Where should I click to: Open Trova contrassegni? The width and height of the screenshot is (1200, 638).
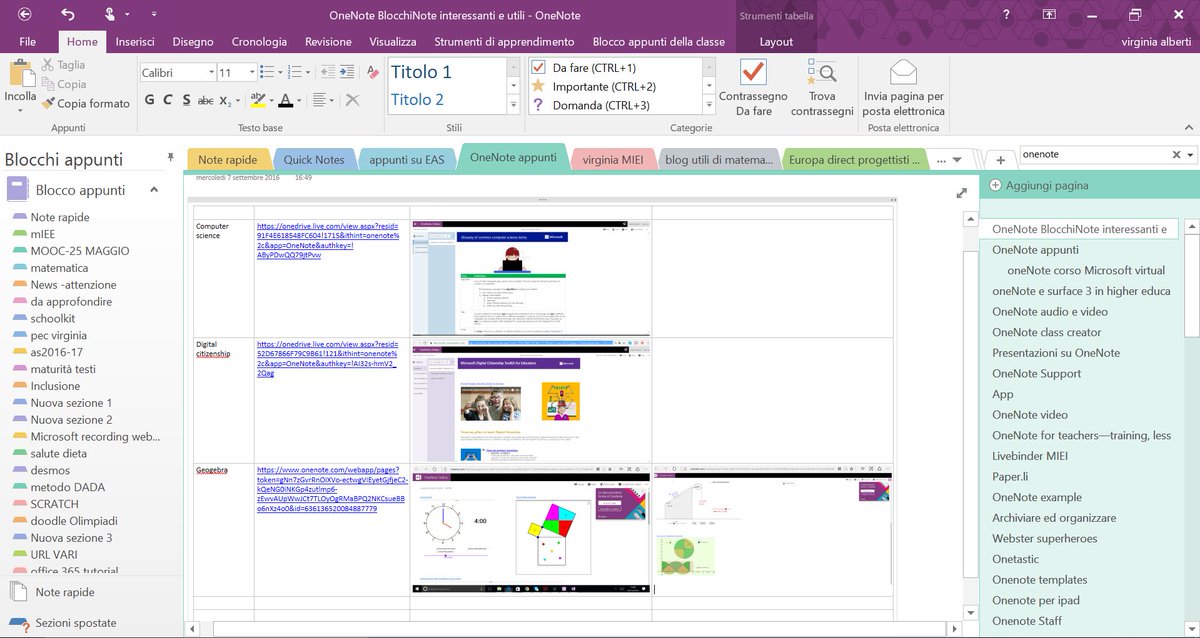coord(822,87)
